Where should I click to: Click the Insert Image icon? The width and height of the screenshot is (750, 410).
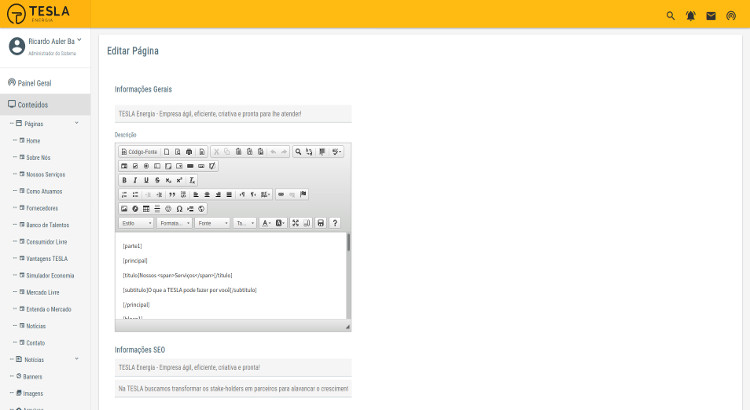tap(124, 209)
